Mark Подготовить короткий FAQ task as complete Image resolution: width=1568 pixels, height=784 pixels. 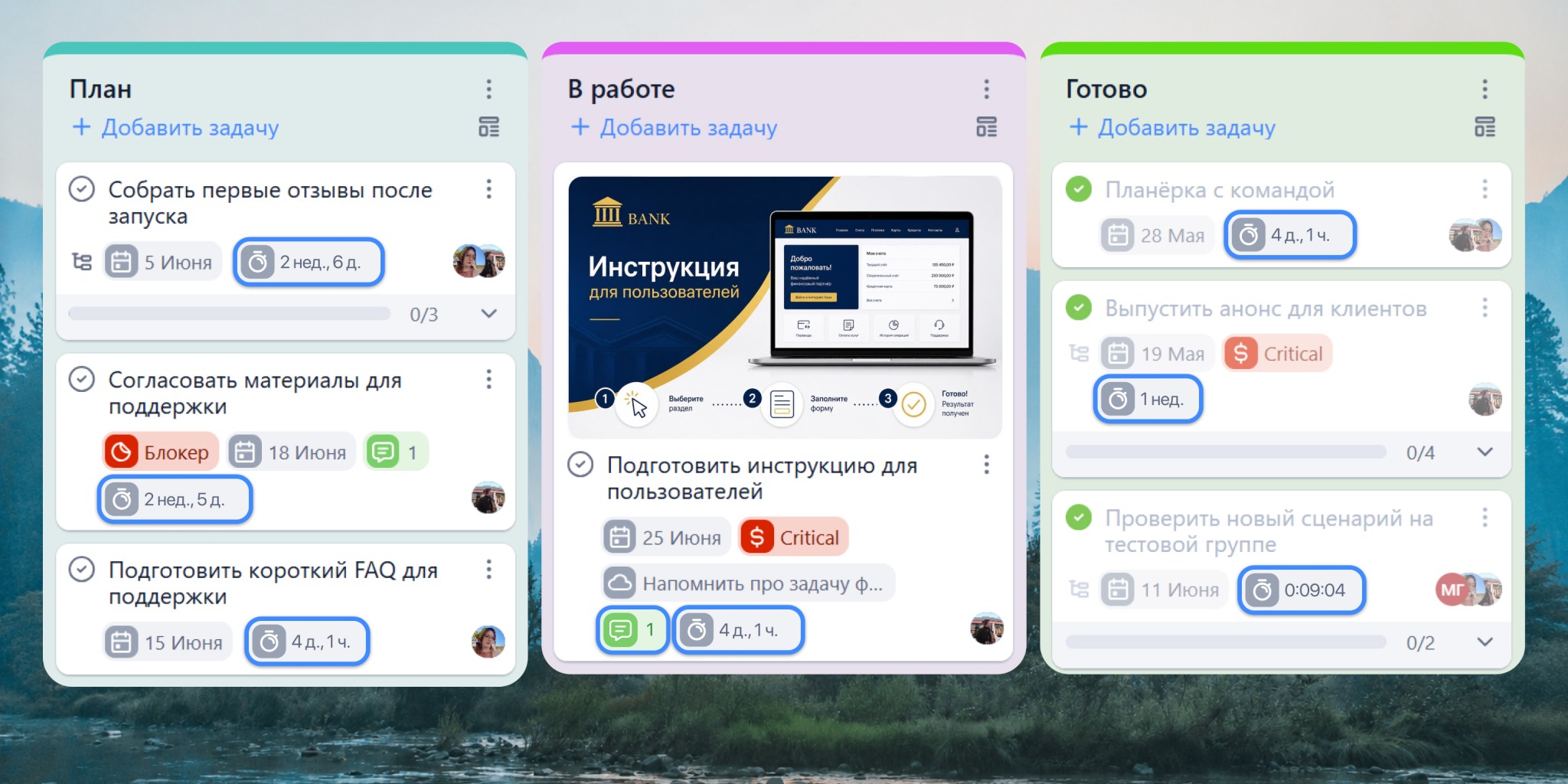82,569
